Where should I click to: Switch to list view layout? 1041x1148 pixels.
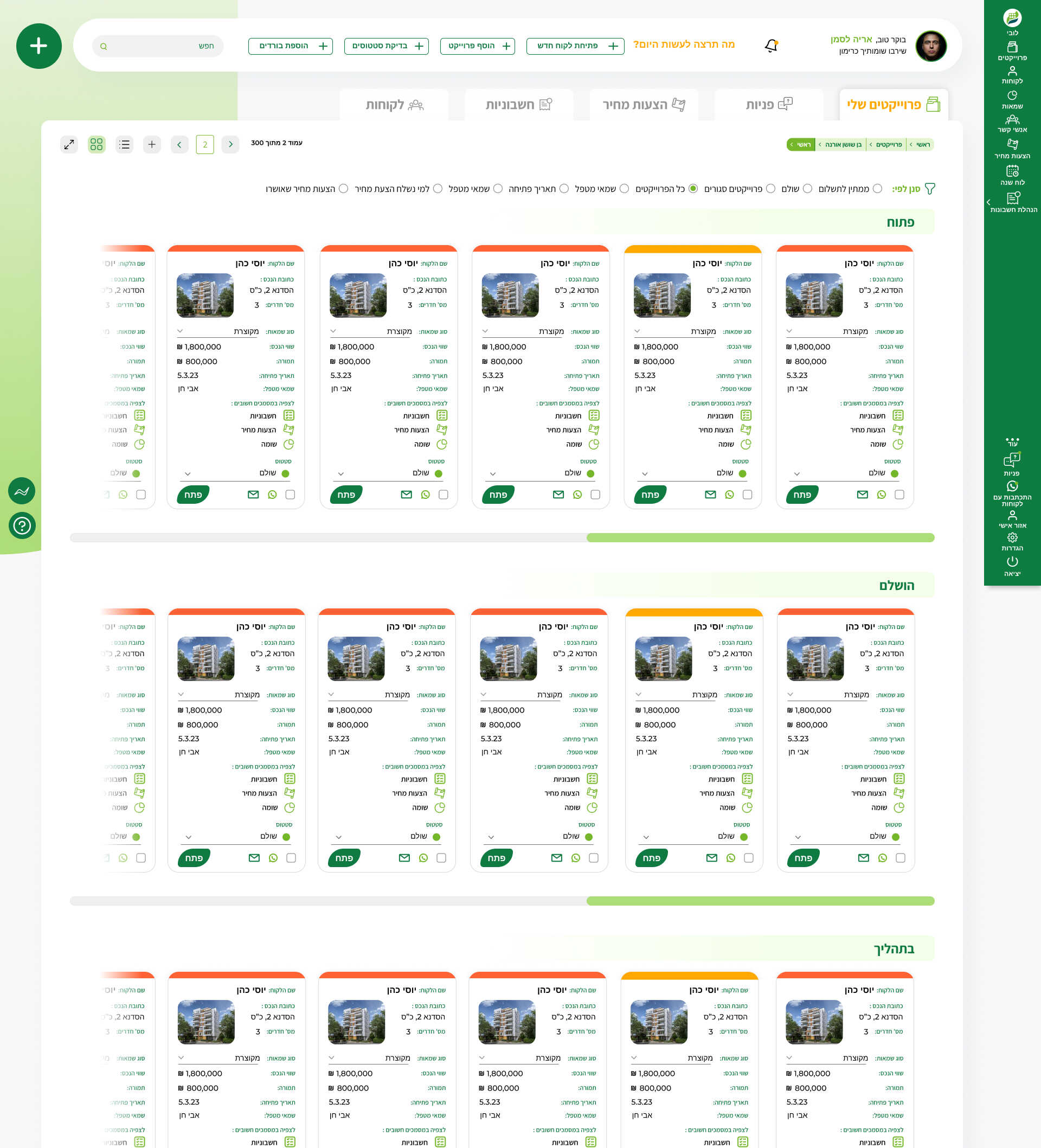point(124,144)
